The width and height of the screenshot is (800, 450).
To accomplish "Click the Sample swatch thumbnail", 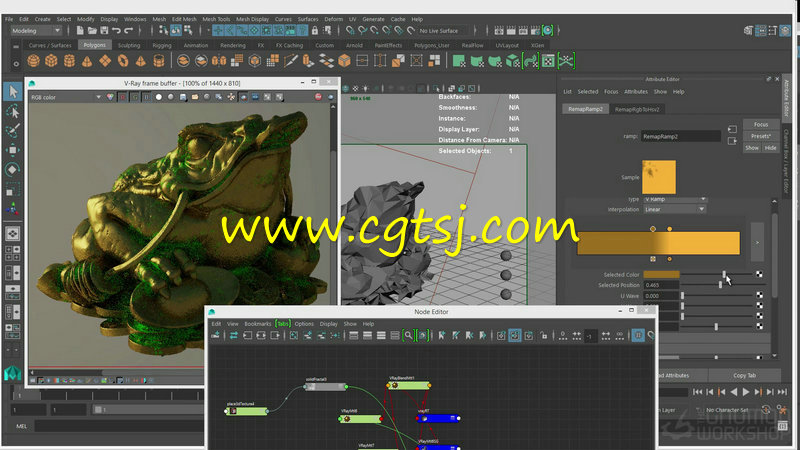I will 659,177.
